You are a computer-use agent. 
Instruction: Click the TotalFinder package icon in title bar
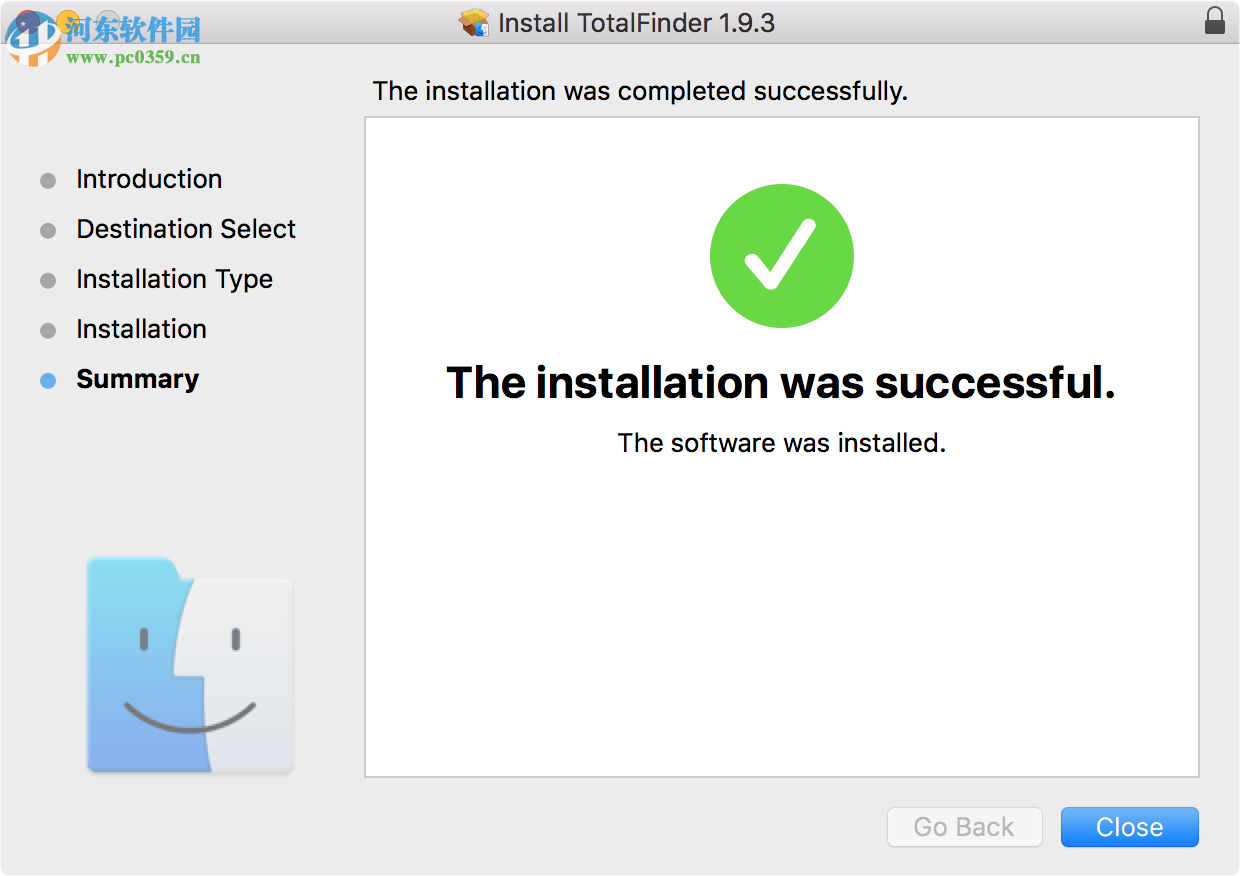(474, 22)
